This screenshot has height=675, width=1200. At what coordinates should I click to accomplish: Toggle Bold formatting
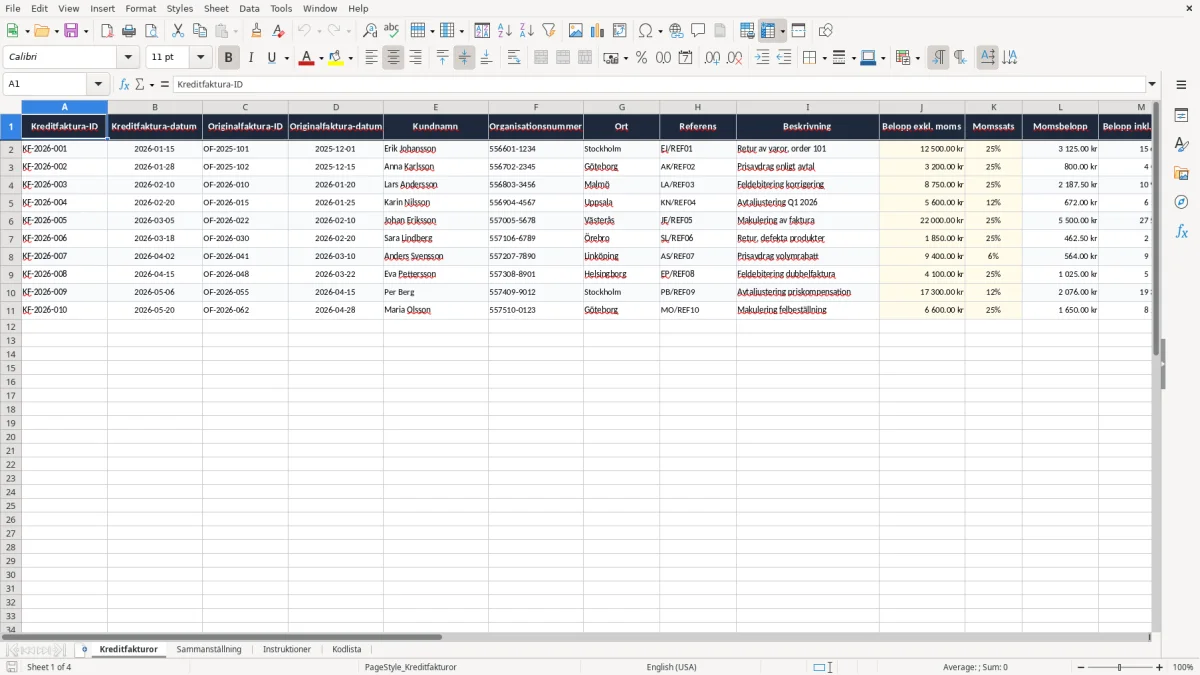[x=229, y=58]
